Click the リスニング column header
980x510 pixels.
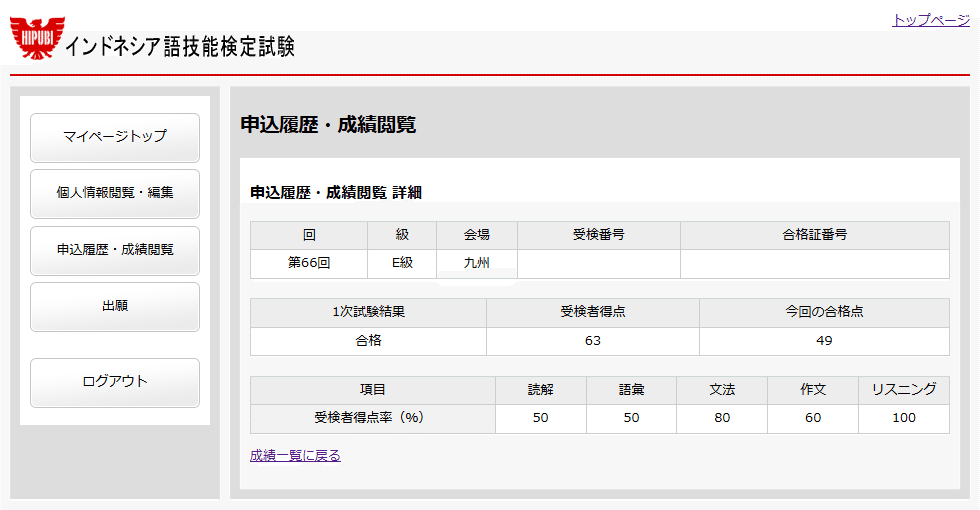click(904, 390)
